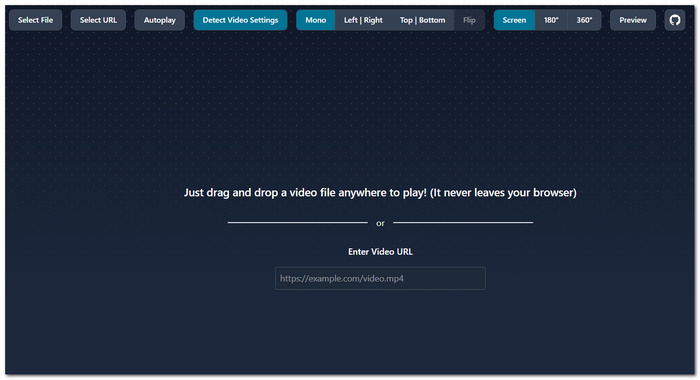
Task: Focus the Enter Video URL field
Action: (380, 278)
